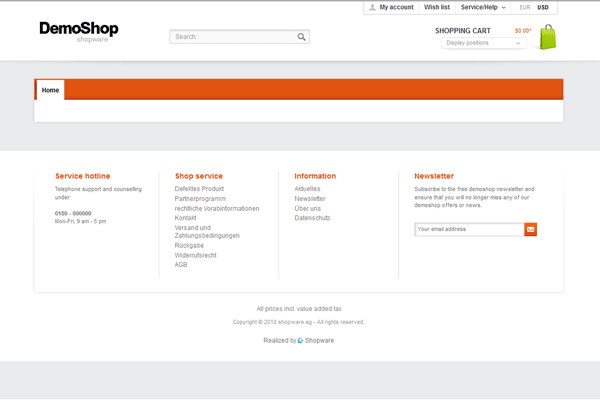This screenshot has width=600, height=400.
Task: Open the Widerrufsrecht link
Action: tap(195, 255)
